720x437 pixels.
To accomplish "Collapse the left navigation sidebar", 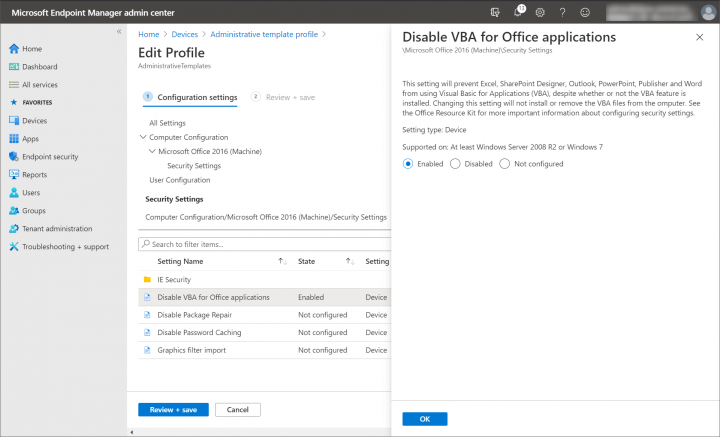I will click(x=119, y=31).
